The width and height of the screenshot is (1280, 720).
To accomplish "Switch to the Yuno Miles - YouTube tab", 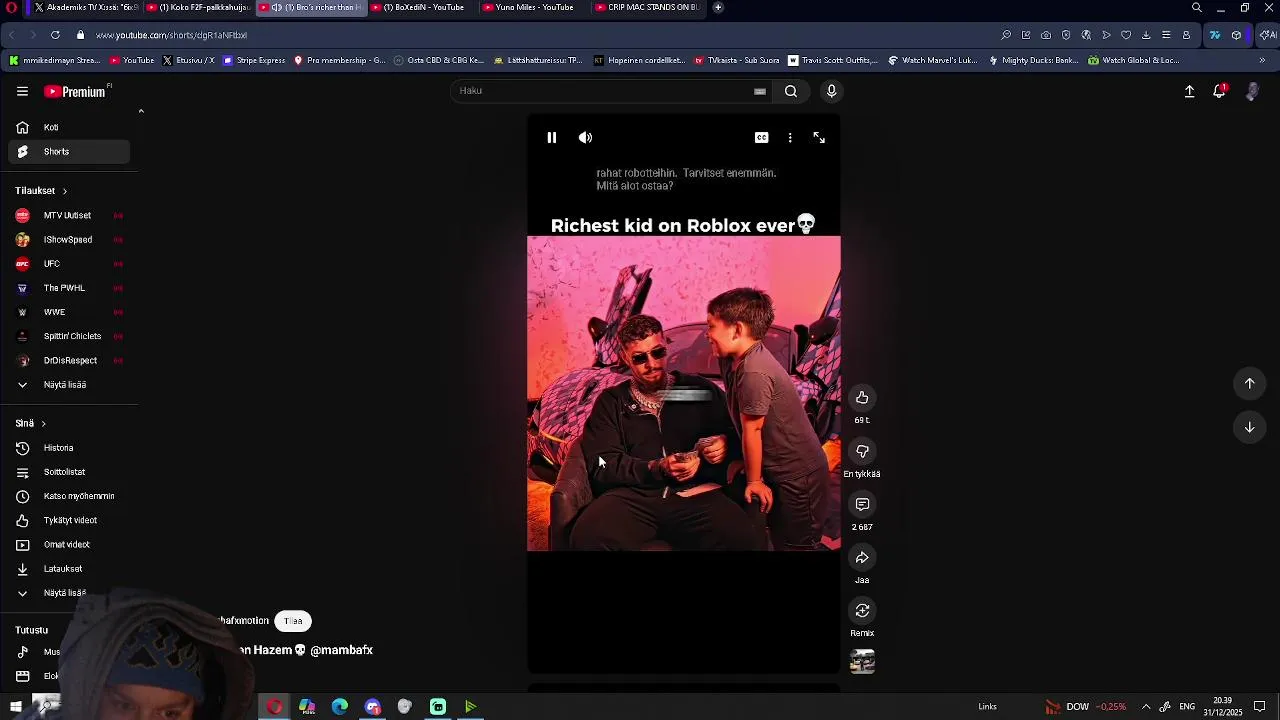I will tap(533, 7).
